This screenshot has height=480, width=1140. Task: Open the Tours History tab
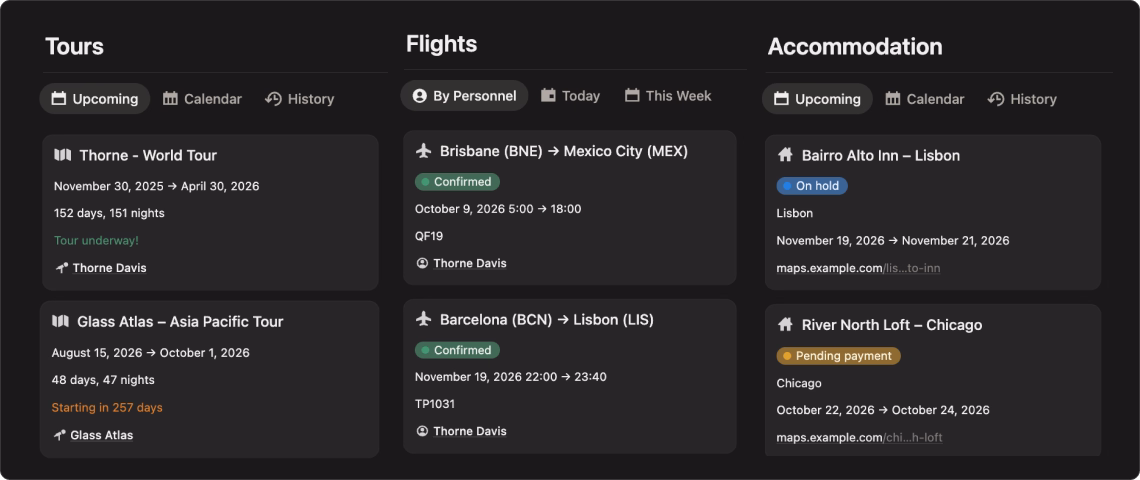pyautogui.click(x=300, y=99)
